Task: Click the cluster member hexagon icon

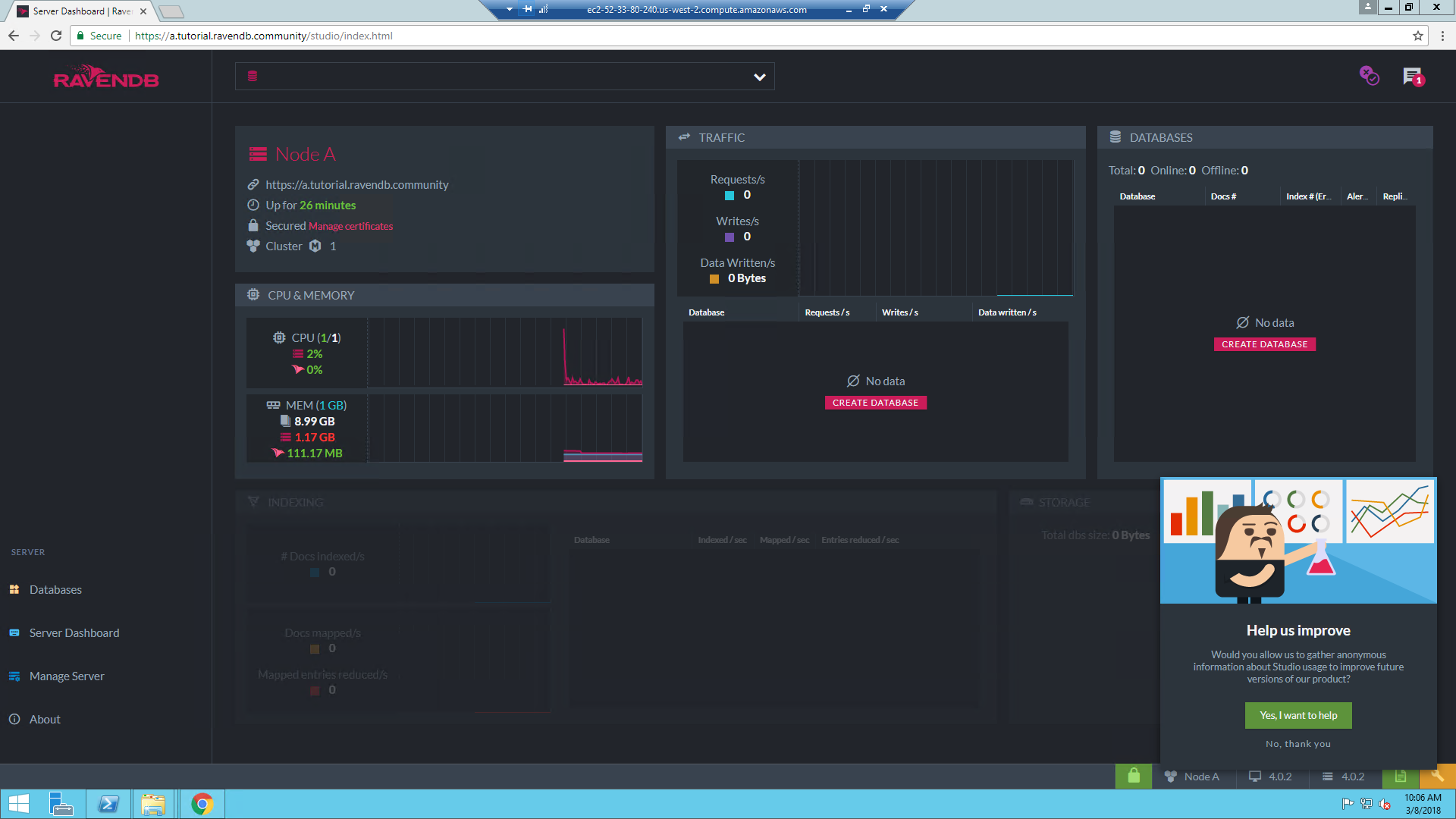Action: point(315,246)
